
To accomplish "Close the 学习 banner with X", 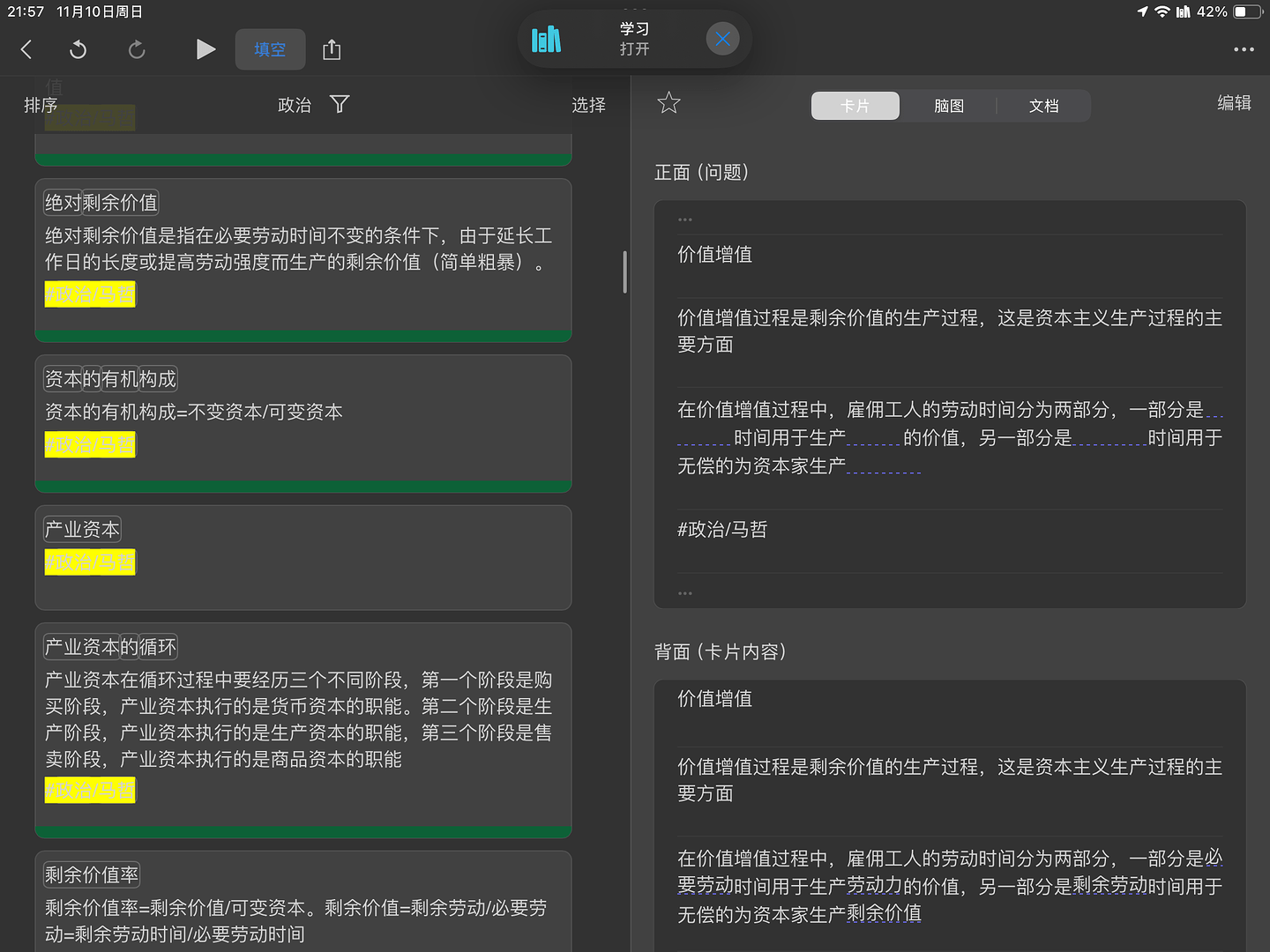I will (x=722, y=39).
